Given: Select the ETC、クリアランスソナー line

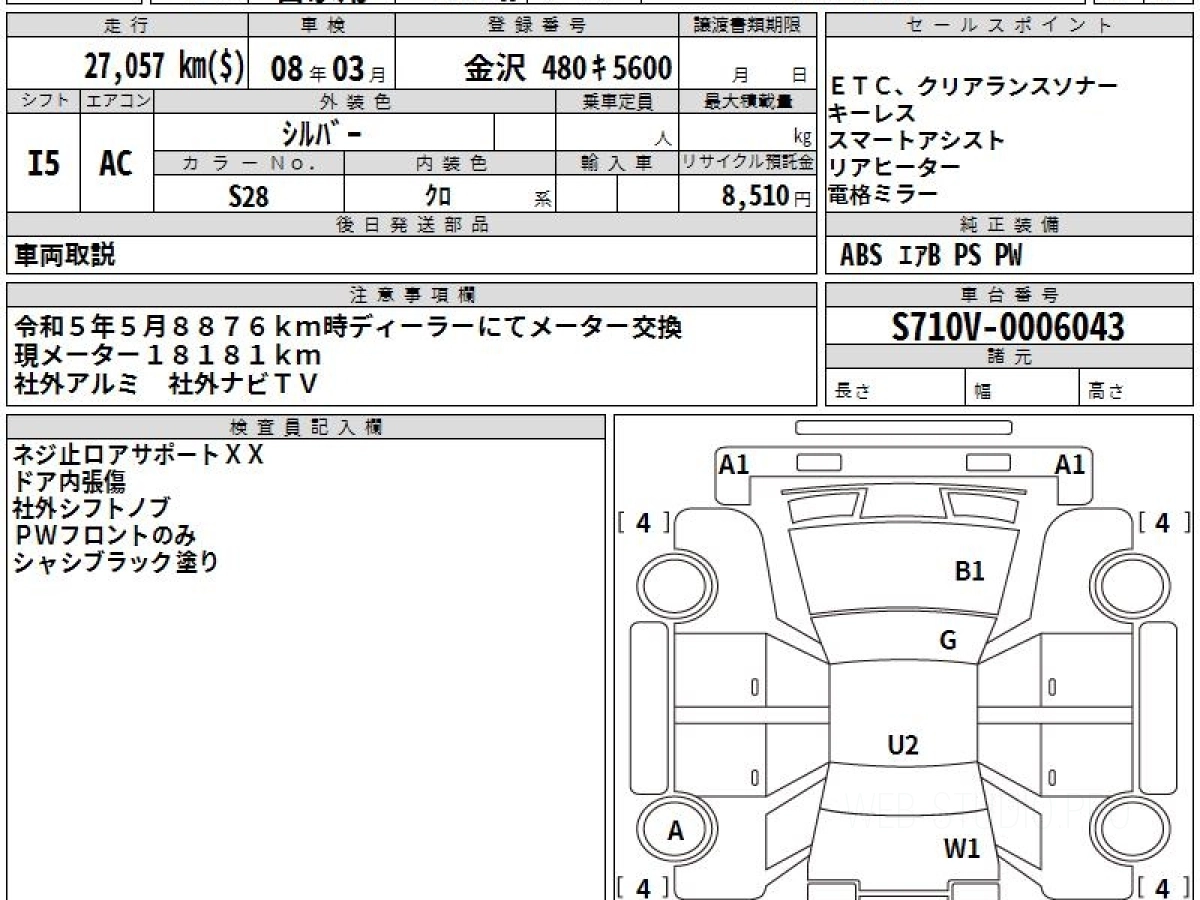Looking at the screenshot, I should click(973, 87).
